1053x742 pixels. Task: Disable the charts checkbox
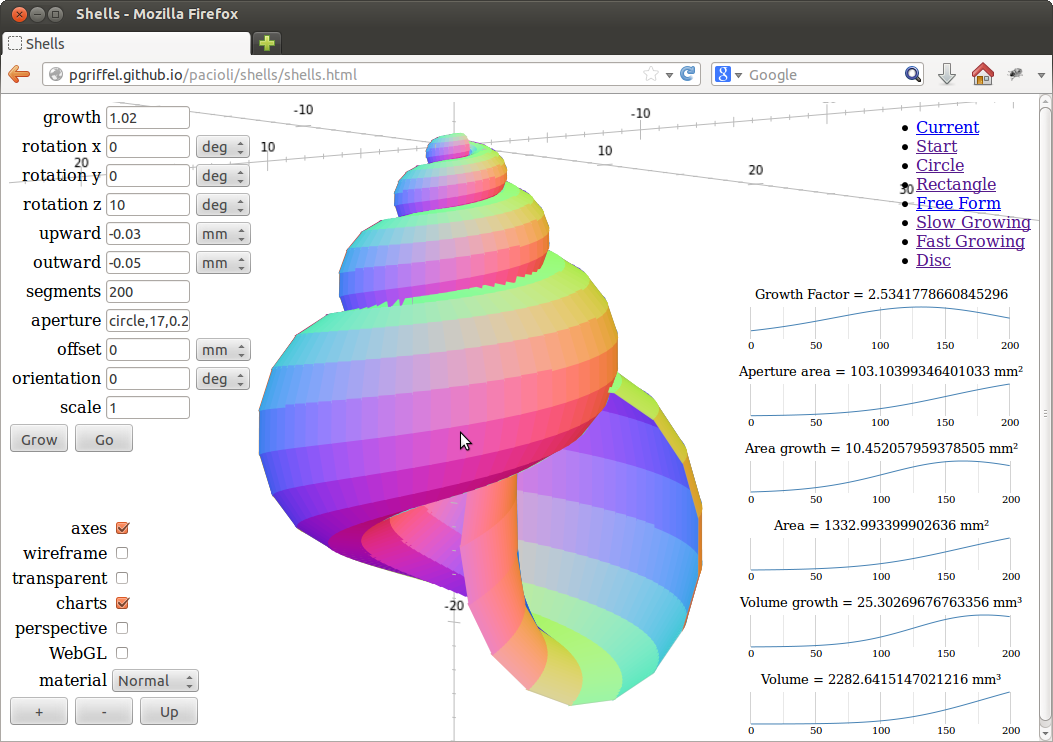pyautogui.click(x=121, y=603)
